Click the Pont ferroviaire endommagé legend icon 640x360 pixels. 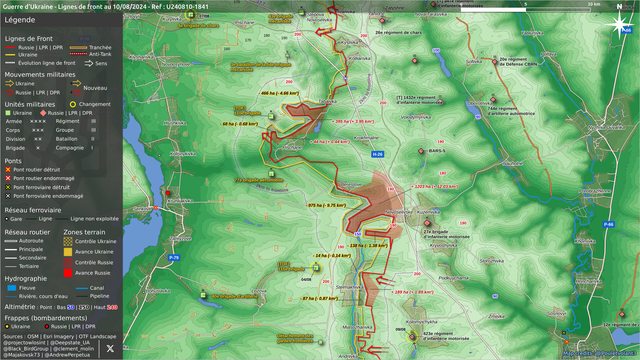(8, 196)
